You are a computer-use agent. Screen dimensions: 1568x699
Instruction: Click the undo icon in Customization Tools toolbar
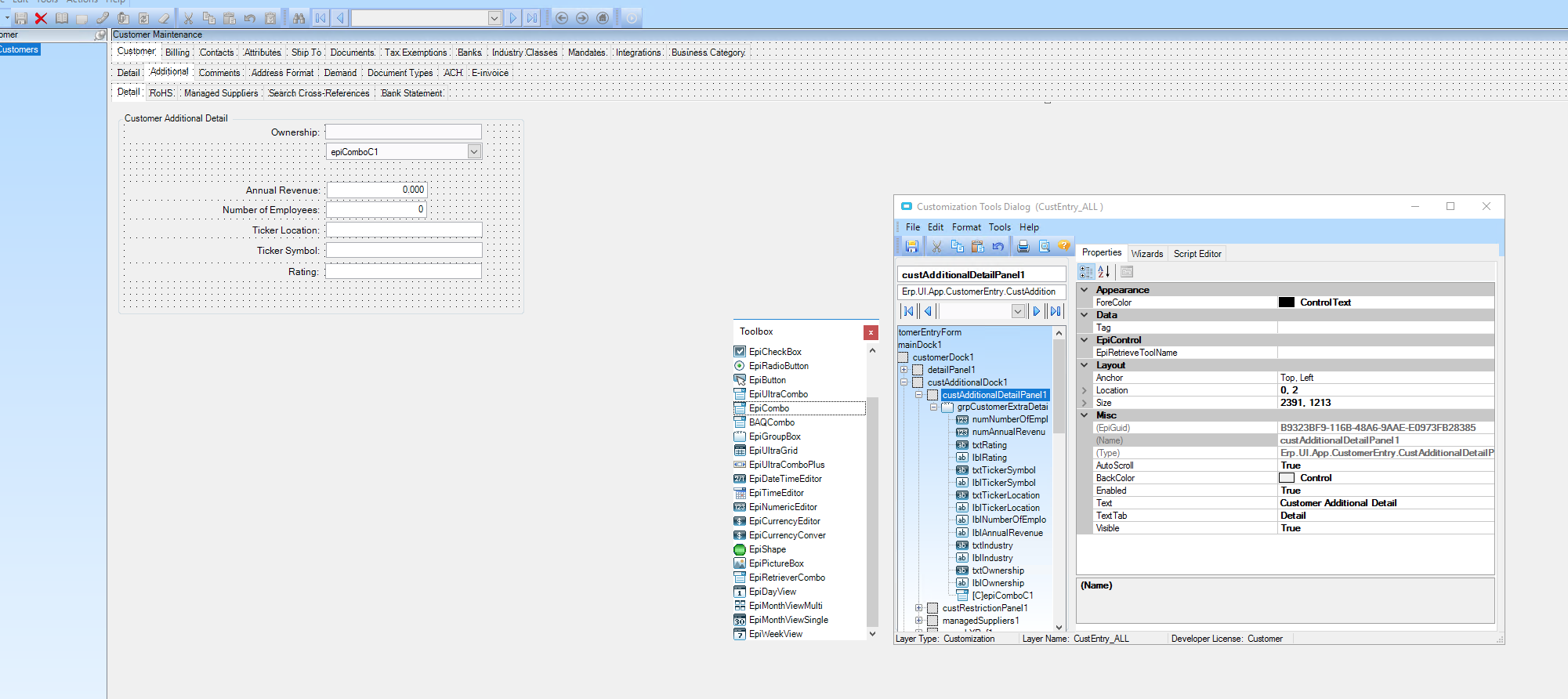click(x=998, y=246)
